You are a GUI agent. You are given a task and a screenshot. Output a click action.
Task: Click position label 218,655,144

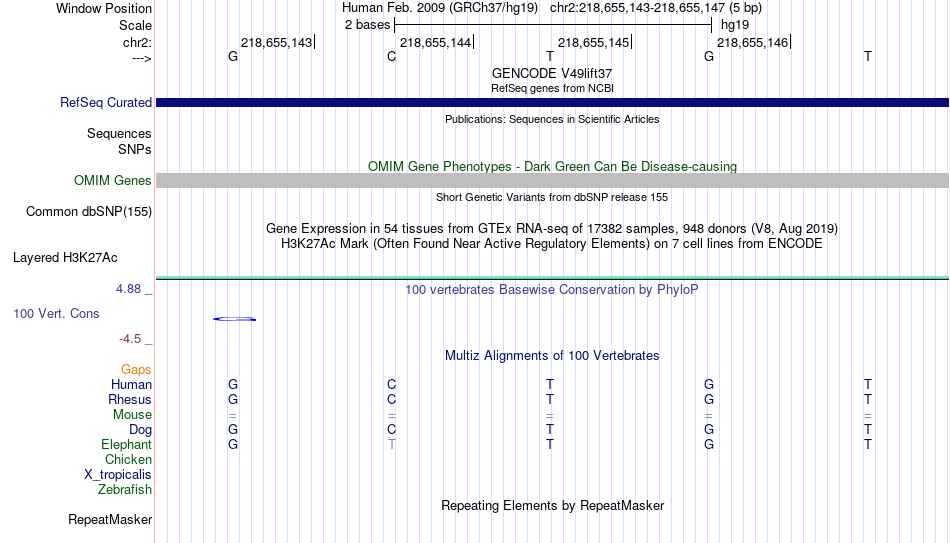435,42
